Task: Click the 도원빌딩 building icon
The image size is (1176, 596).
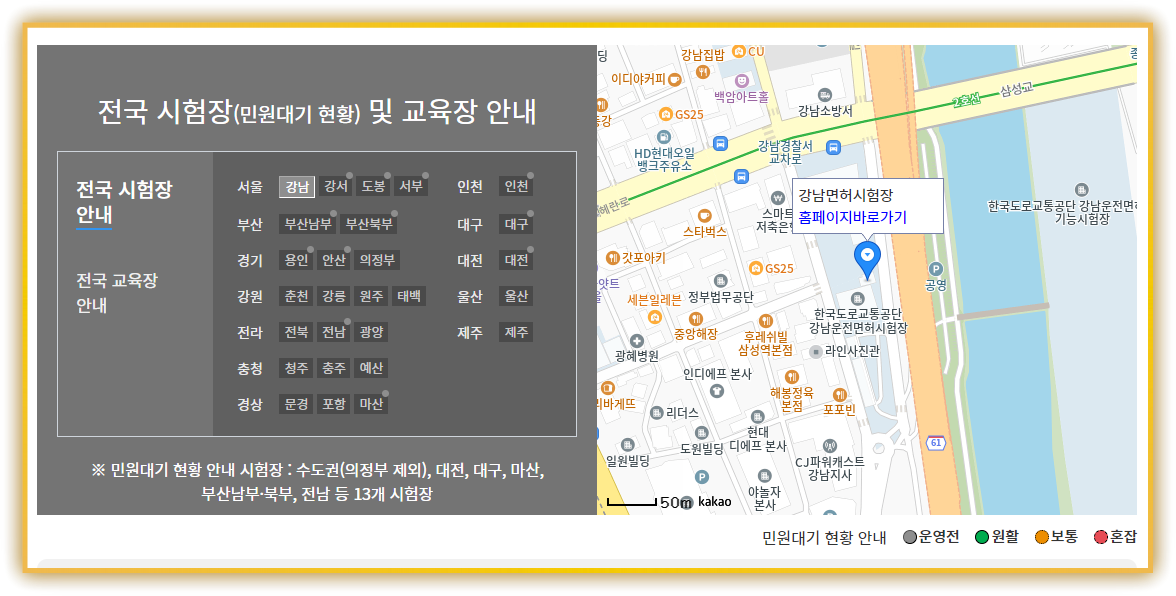Action: click(701, 433)
